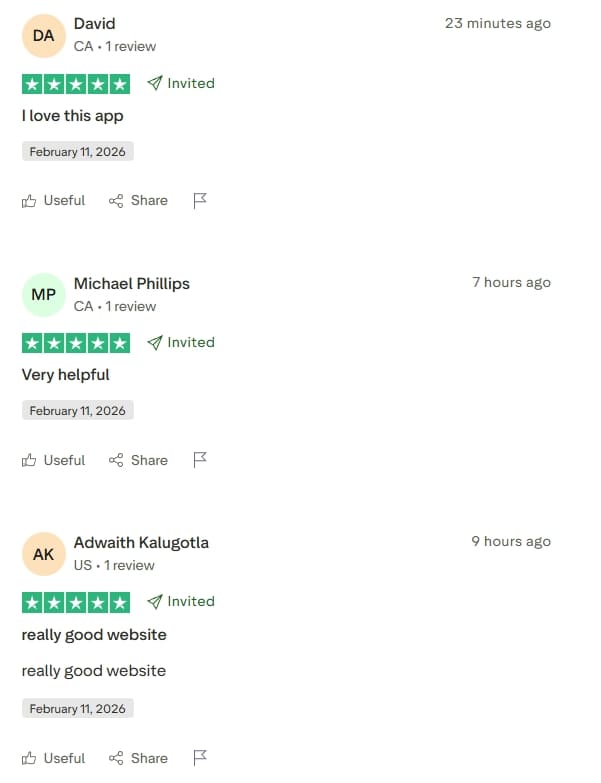
Task: Click the Invited badge on Adwaith's review
Action: (181, 601)
